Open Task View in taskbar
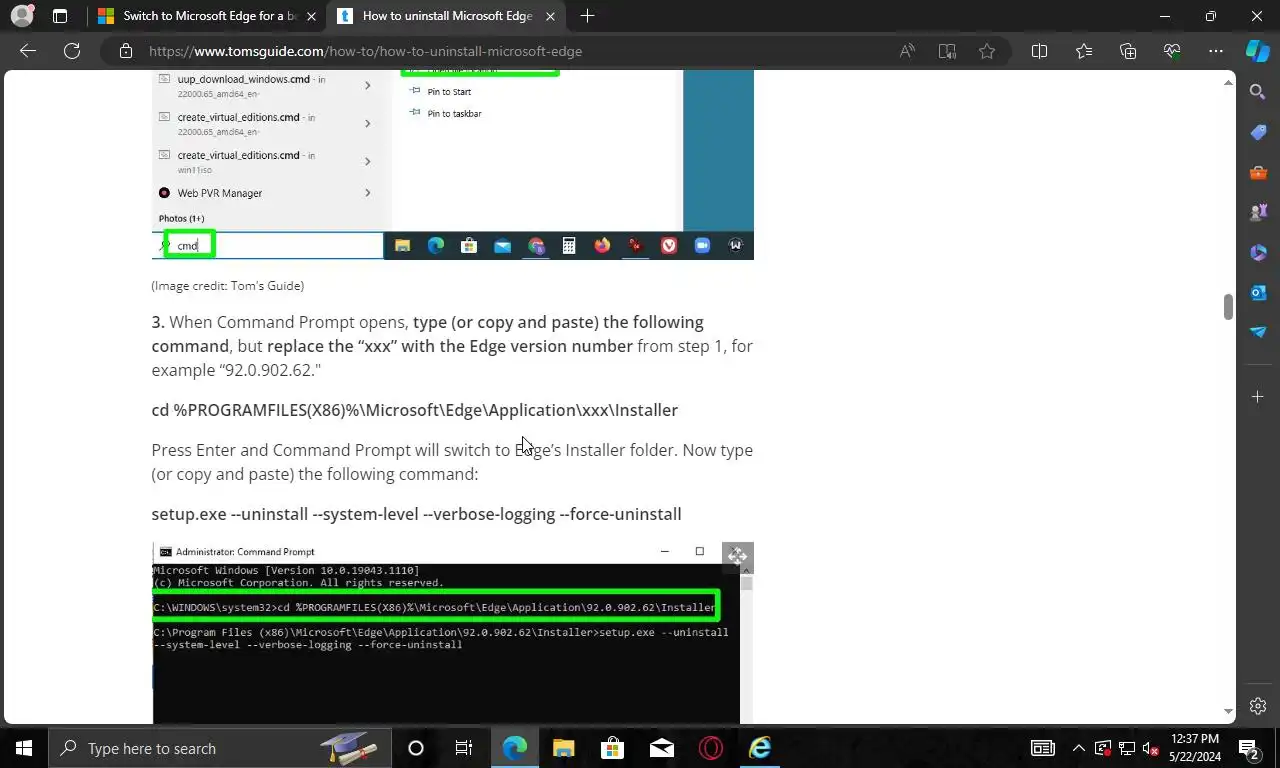This screenshot has width=1280, height=768. pos(464,748)
